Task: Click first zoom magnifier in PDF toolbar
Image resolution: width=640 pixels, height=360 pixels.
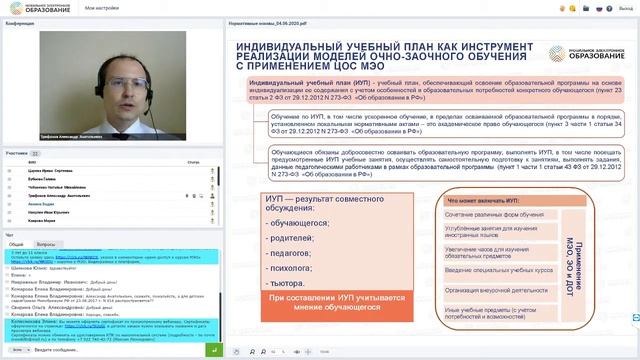Action: coord(252,351)
